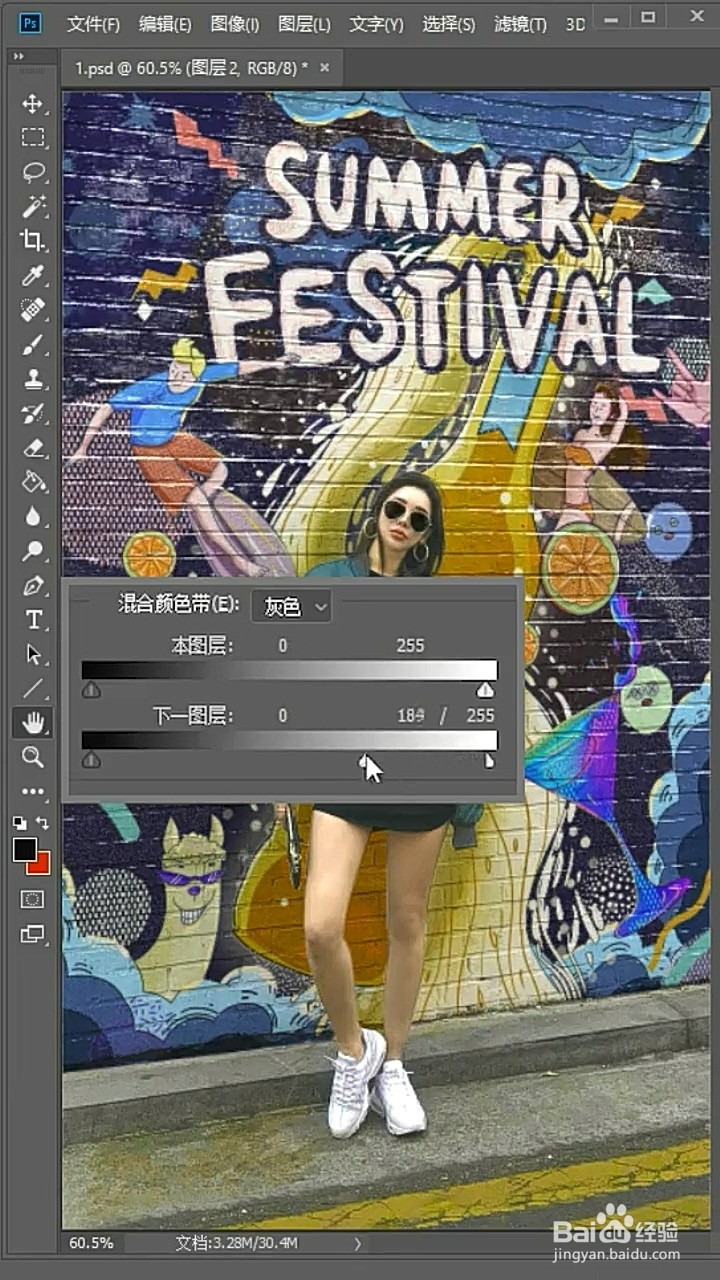Click 下一图层 black point slider handle
Viewport: 720px width, 1280px height.
[91, 761]
